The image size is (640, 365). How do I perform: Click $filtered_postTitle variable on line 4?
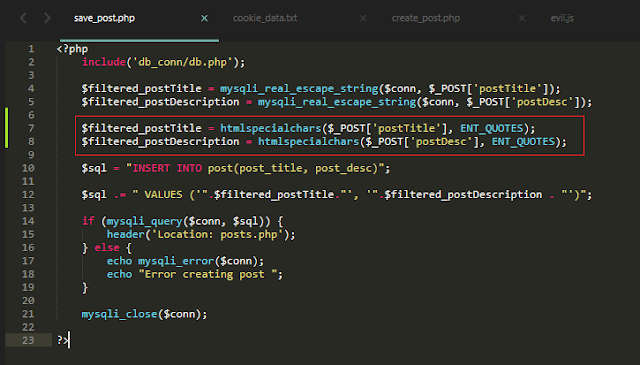[141, 89]
